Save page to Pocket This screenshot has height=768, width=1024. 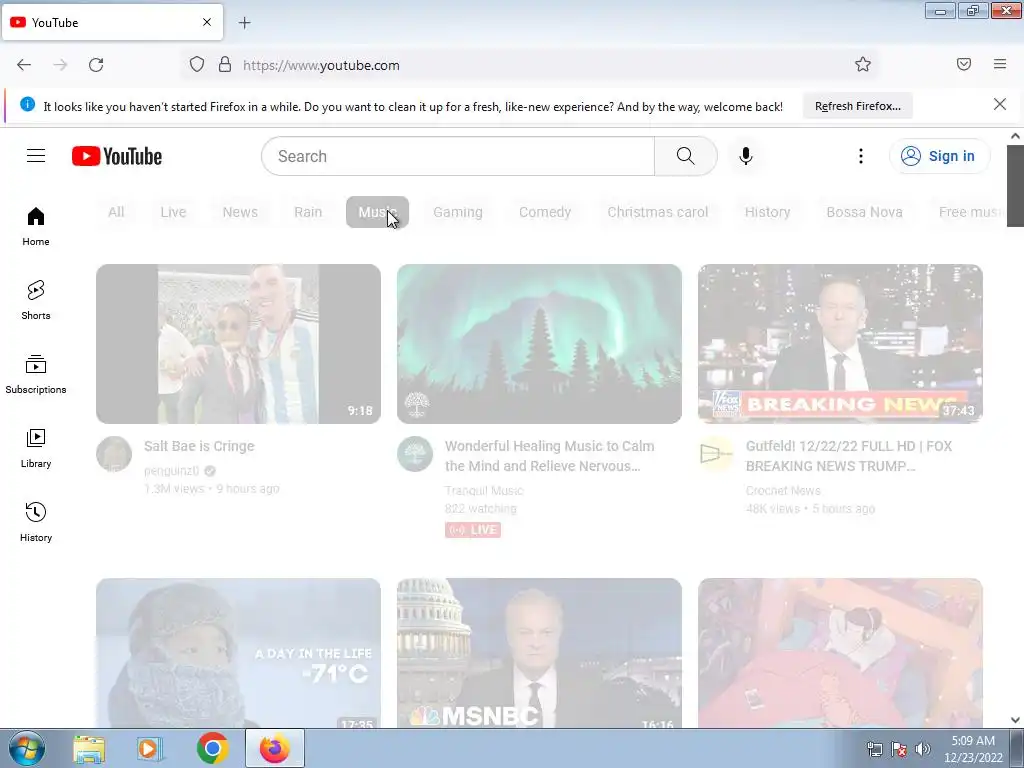coord(964,64)
